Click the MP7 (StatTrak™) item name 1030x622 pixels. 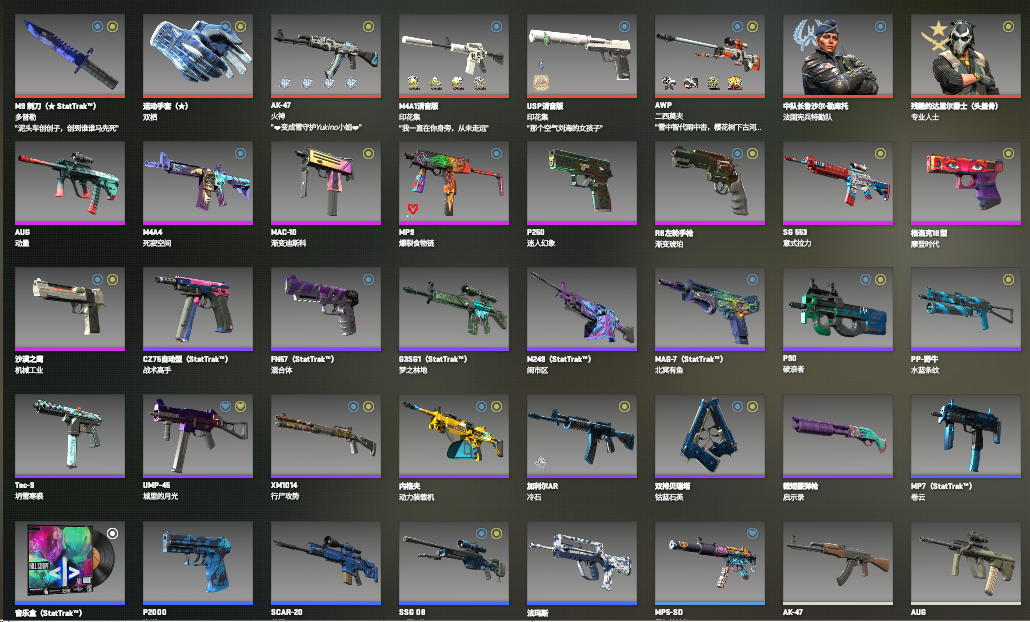941,486
